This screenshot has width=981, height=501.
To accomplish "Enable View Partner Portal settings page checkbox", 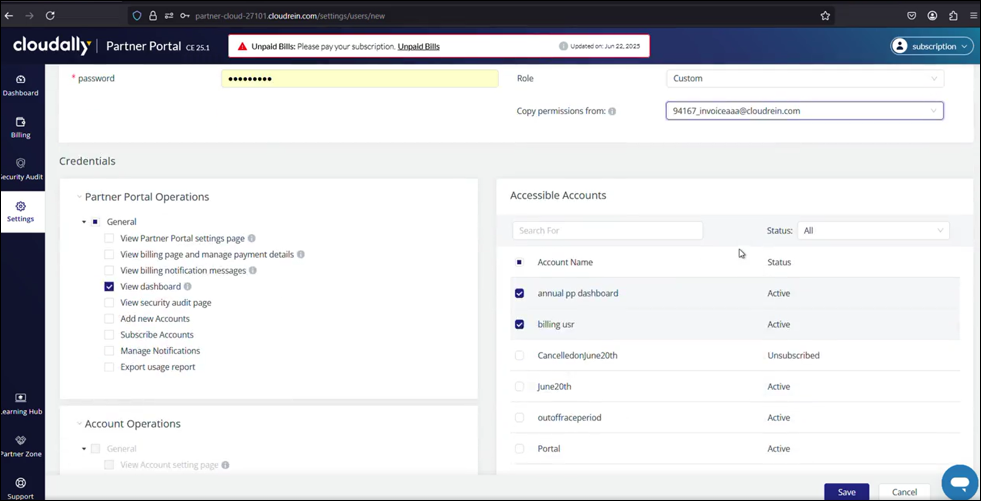I will click(x=109, y=238).
